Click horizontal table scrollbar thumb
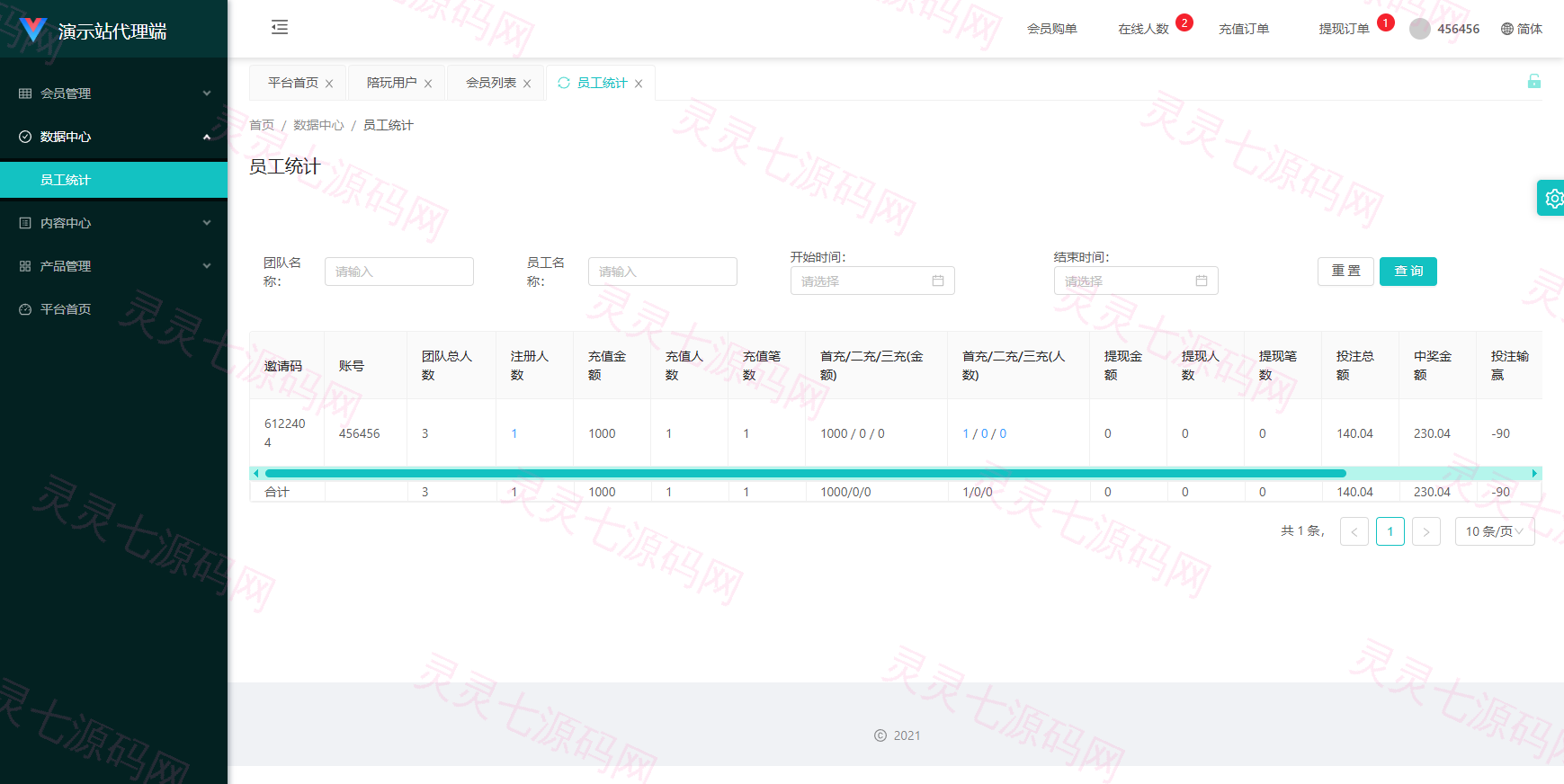The image size is (1564, 784). click(805, 473)
